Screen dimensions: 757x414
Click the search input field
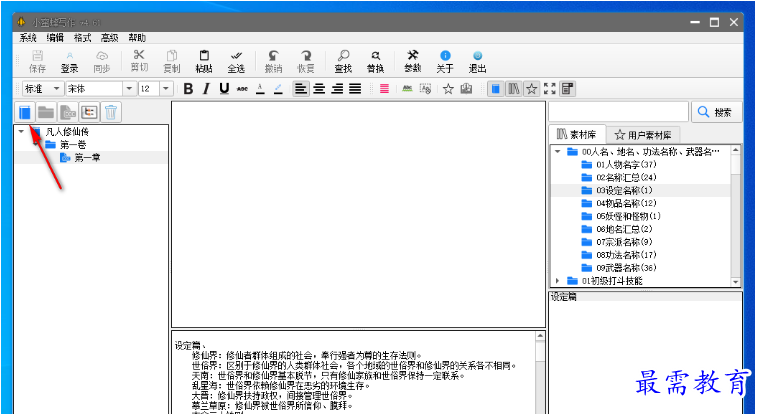click(618, 112)
